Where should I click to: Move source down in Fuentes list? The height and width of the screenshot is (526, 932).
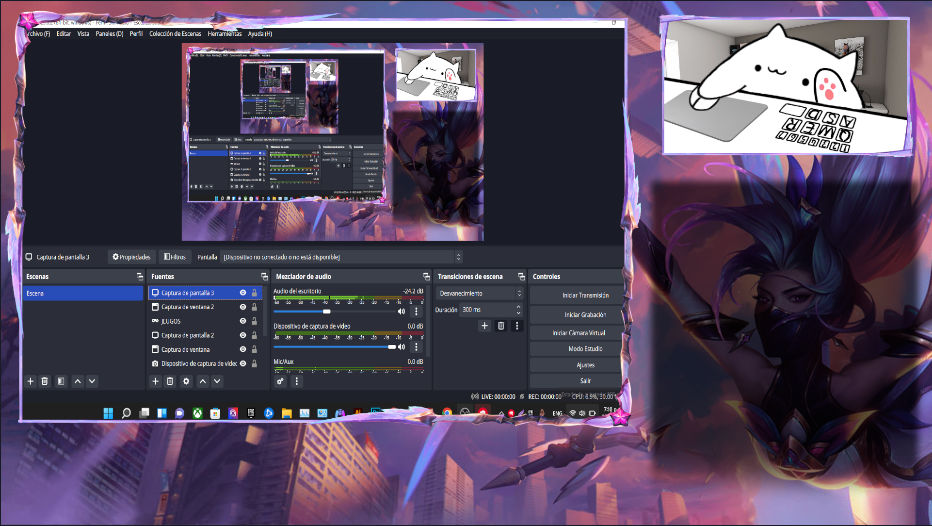point(218,381)
